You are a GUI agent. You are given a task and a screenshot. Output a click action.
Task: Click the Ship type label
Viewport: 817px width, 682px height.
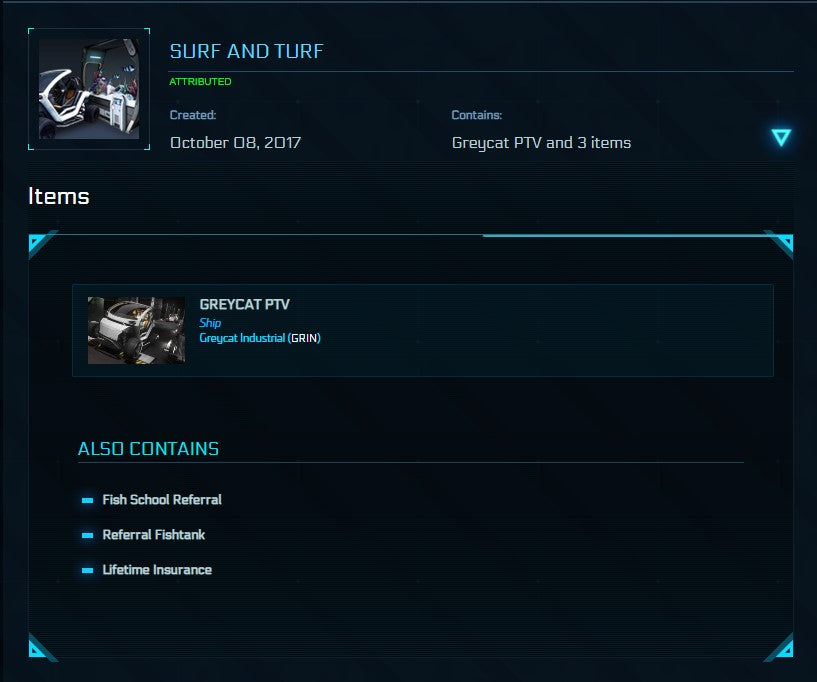coord(210,323)
